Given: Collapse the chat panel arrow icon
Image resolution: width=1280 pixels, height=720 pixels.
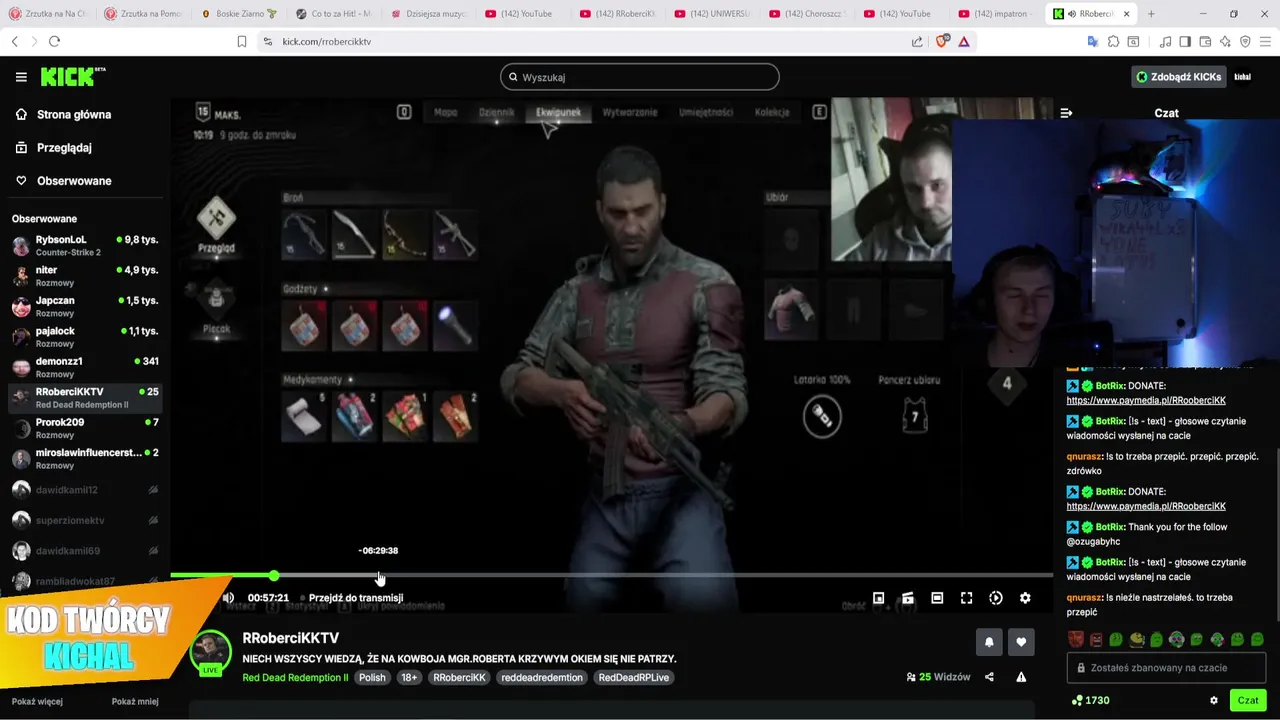Looking at the screenshot, I should 1066,113.
